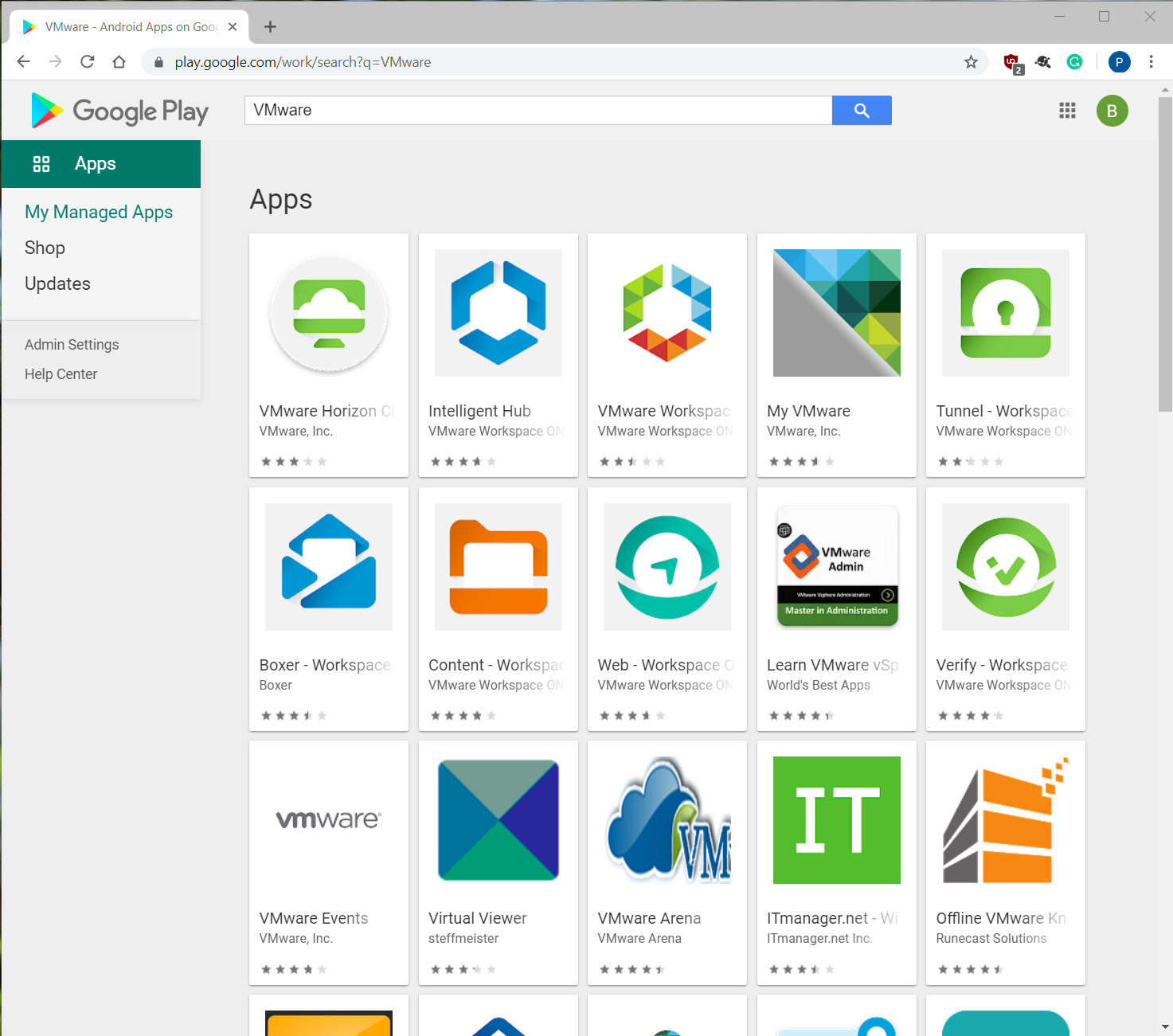Switch to the VMware Android Apps tab

tap(129, 27)
